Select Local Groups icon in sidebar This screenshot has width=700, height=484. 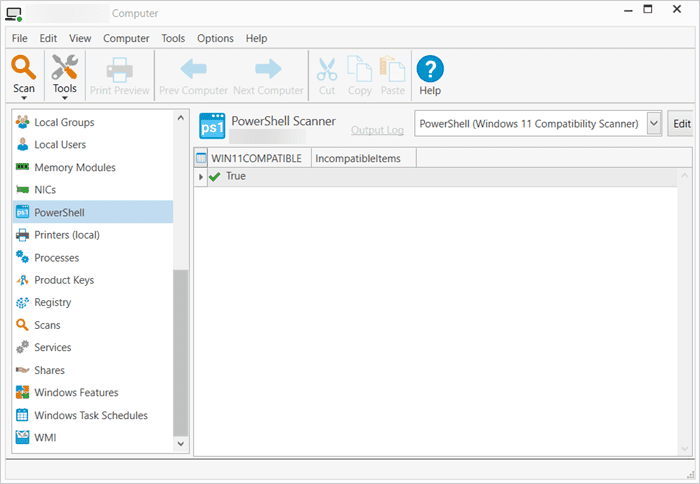(x=22, y=122)
